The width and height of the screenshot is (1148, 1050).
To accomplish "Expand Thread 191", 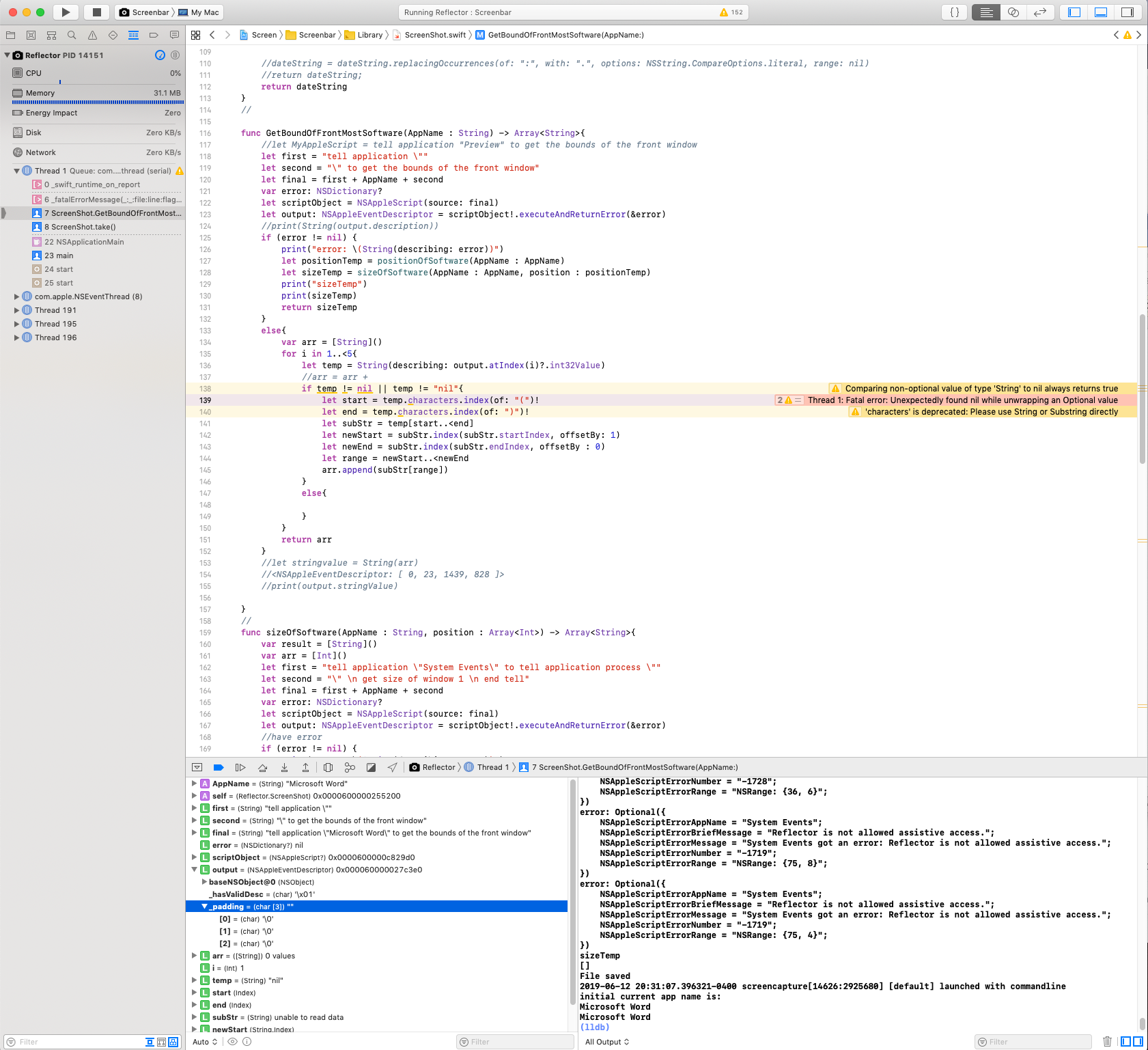I will tap(17, 310).
